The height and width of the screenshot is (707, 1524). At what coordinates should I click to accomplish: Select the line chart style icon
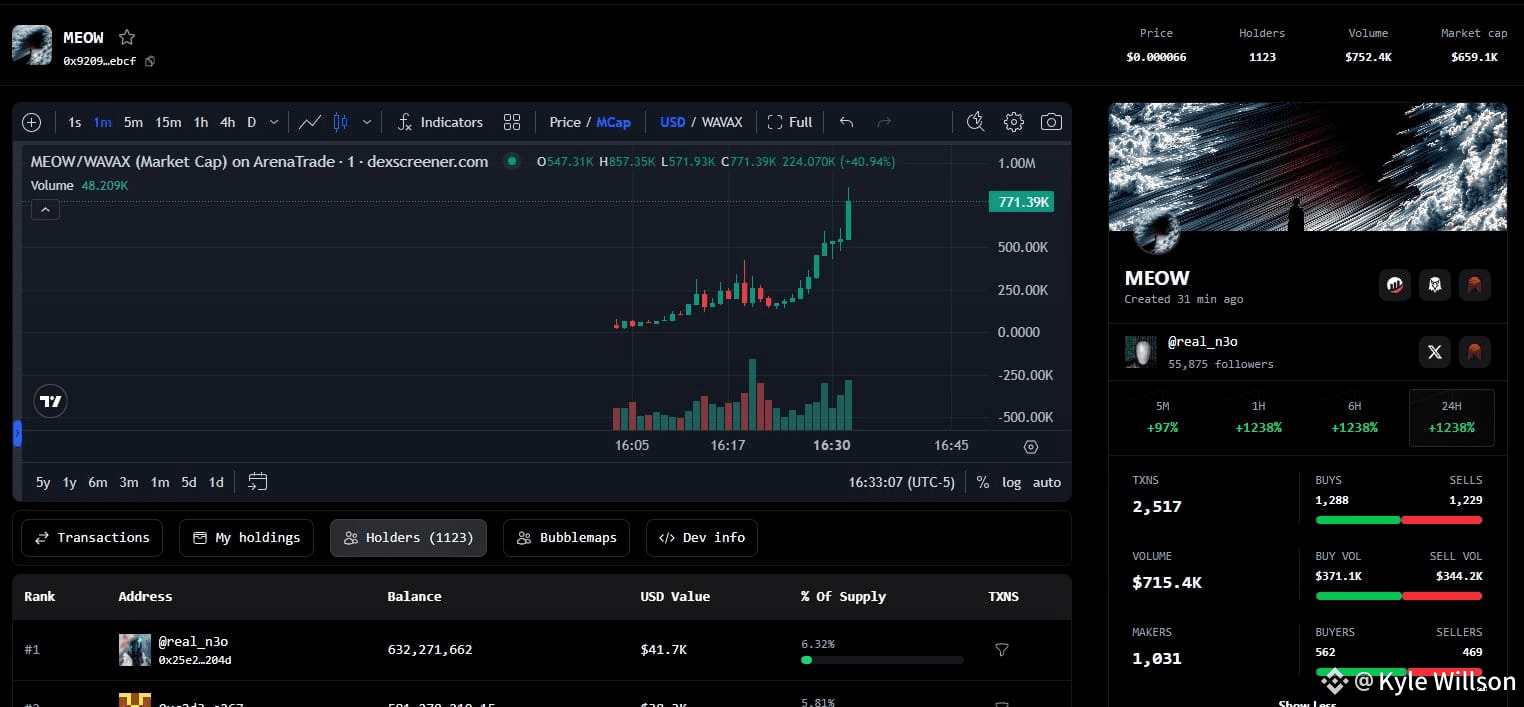[x=310, y=122]
